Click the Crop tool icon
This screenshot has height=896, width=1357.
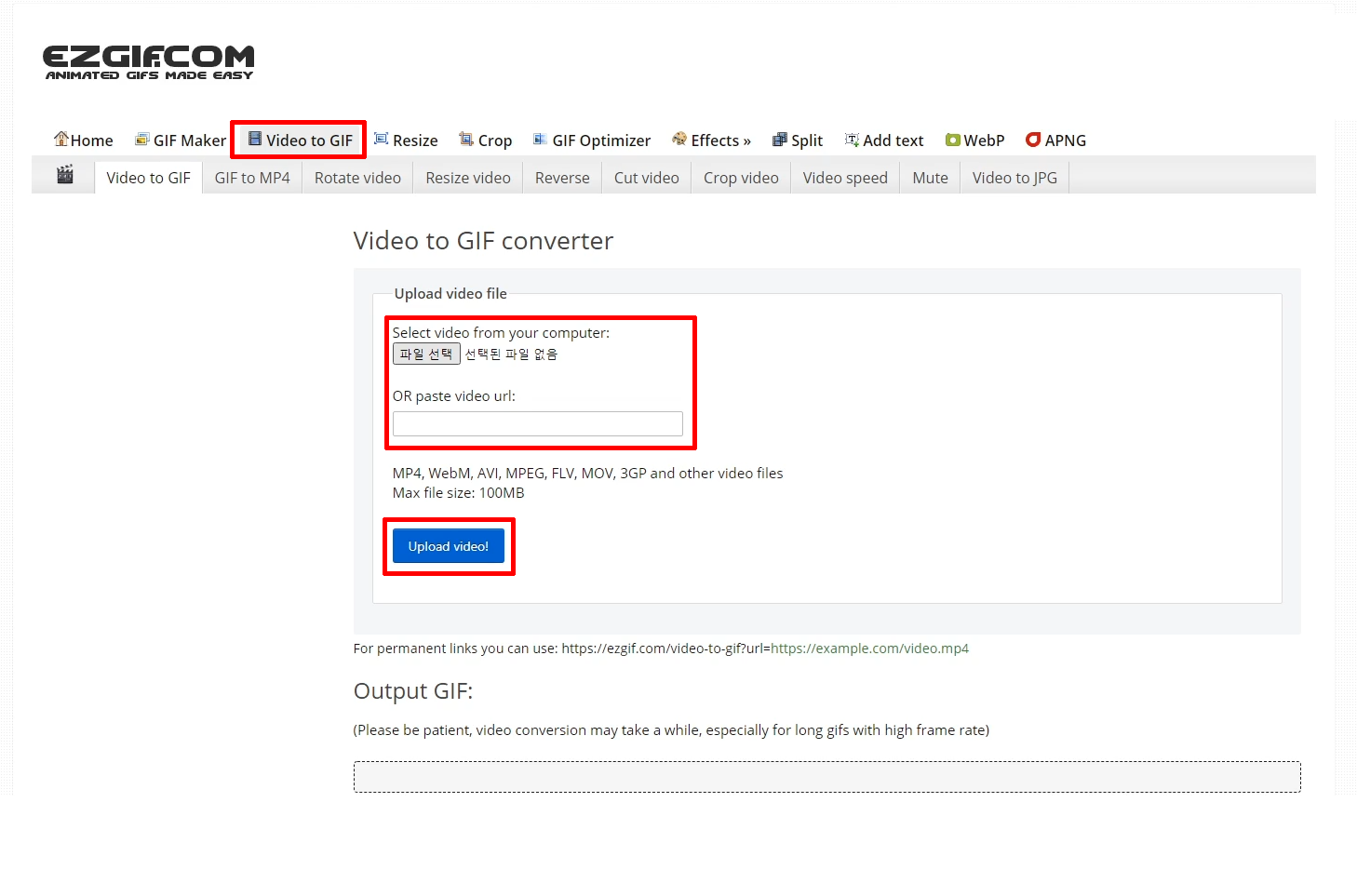(x=466, y=139)
